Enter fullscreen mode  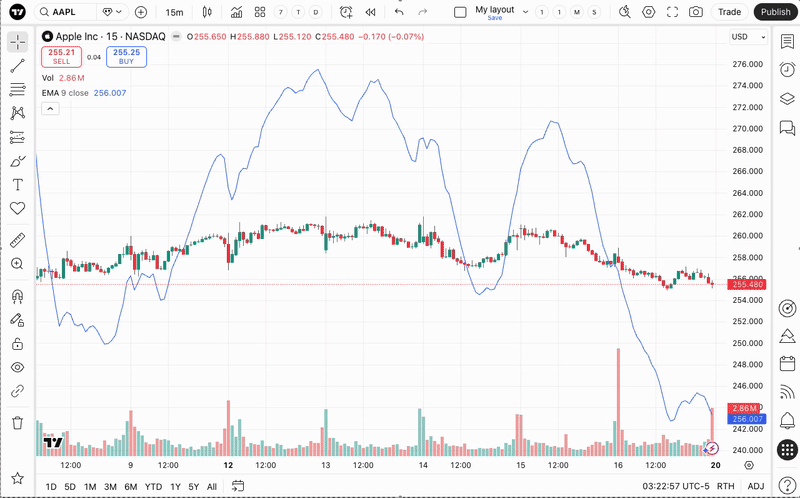coord(672,12)
